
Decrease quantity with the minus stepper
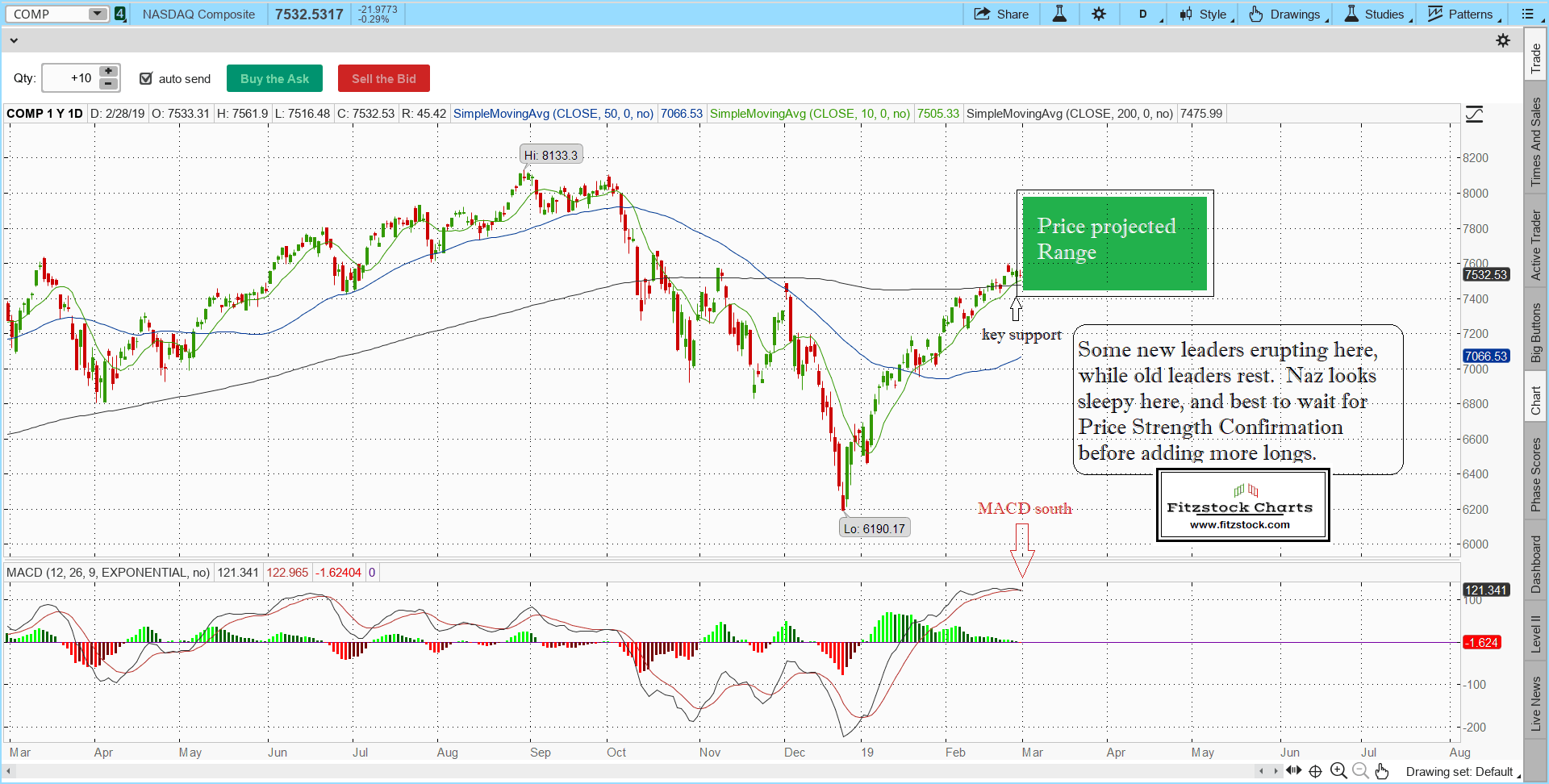tap(108, 84)
